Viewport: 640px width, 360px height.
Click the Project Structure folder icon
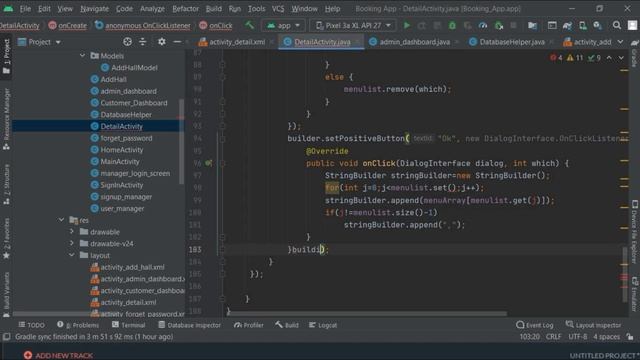(x=532, y=25)
